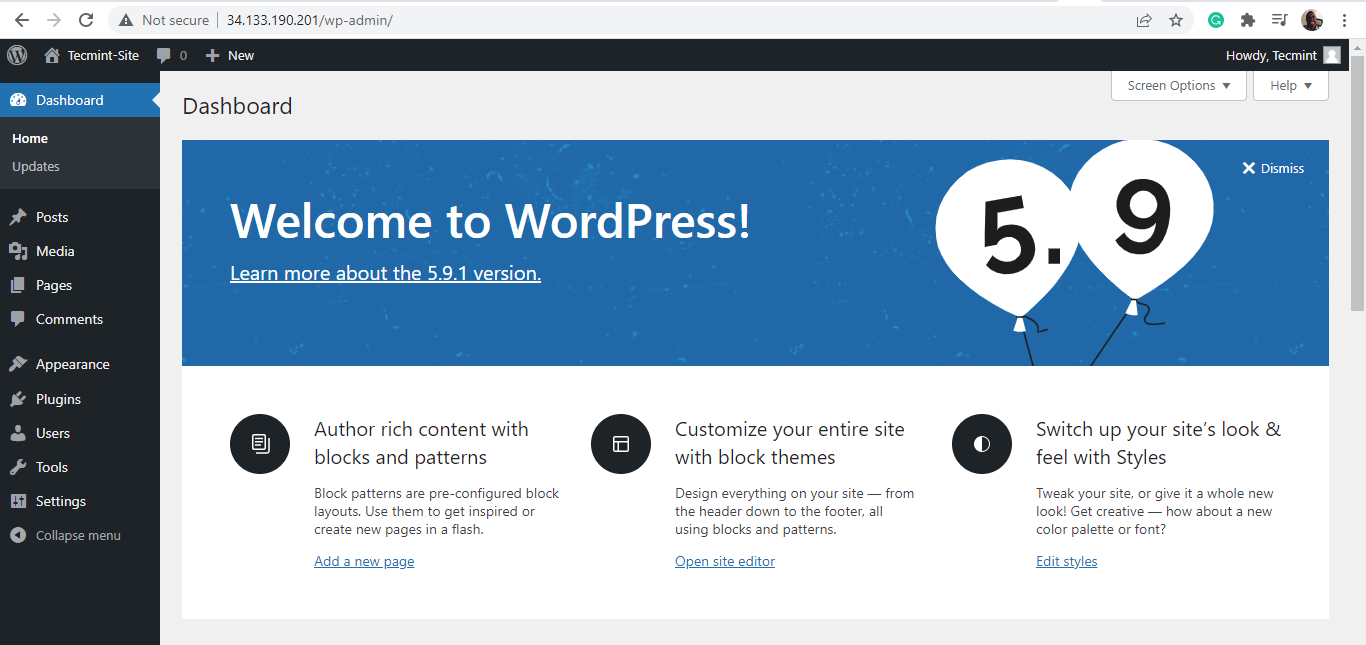Screen dimensions: 1366x645
Task: Click Learn more about the 5.9.1 version
Action: [x=385, y=273]
